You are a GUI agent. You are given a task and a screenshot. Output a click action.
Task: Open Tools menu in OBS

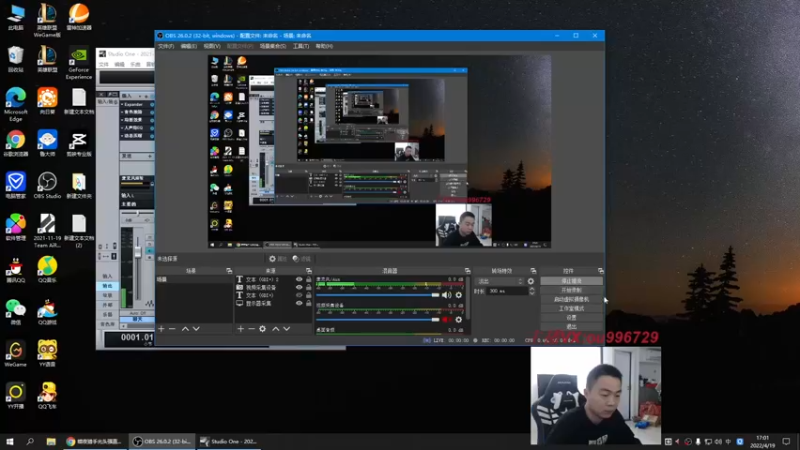click(301, 46)
